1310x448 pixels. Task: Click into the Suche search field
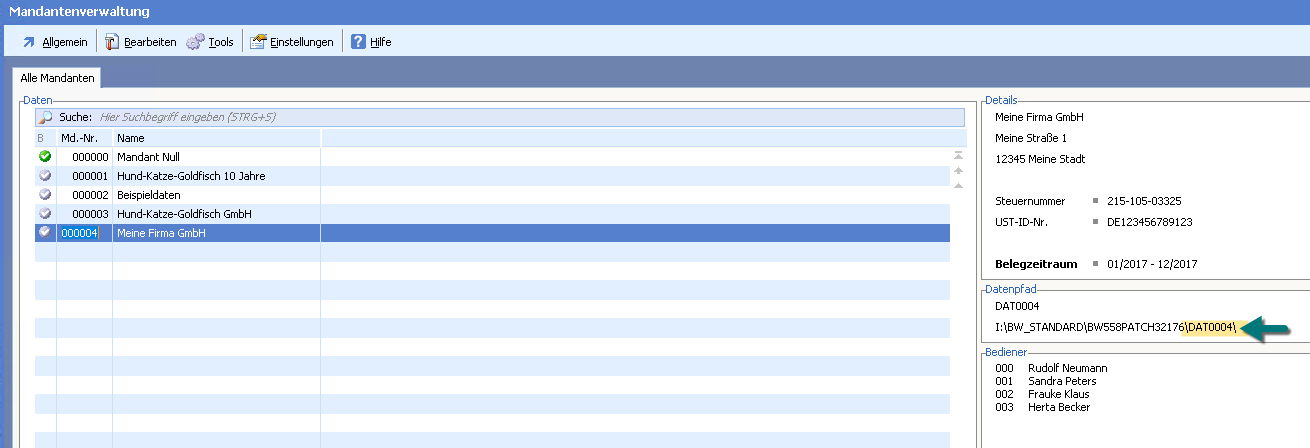point(500,118)
